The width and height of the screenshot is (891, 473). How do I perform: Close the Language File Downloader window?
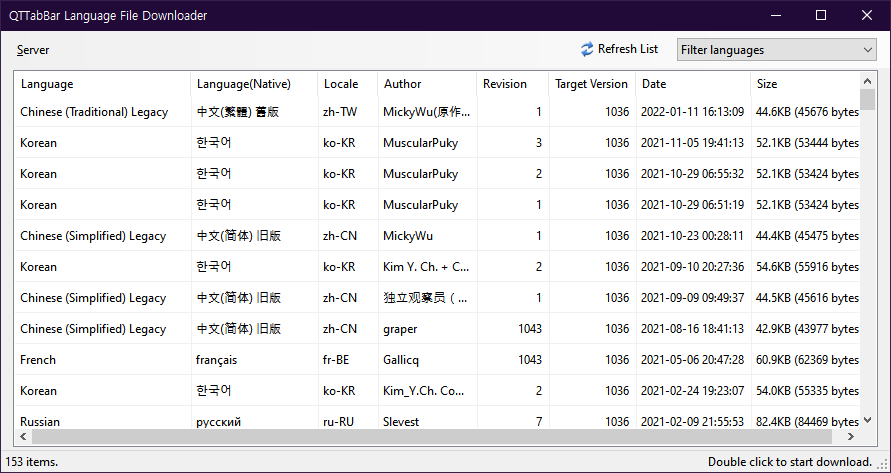pyautogui.click(x=867, y=15)
